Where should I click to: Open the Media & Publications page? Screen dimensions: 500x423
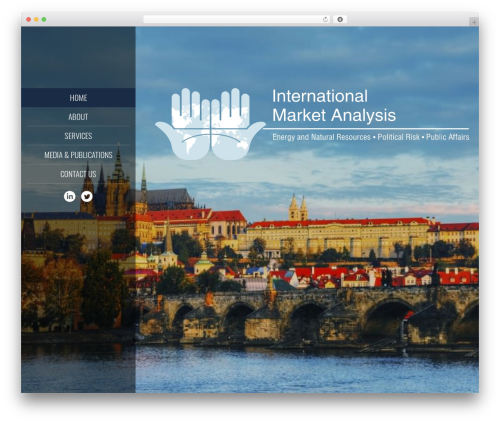point(78,155)
